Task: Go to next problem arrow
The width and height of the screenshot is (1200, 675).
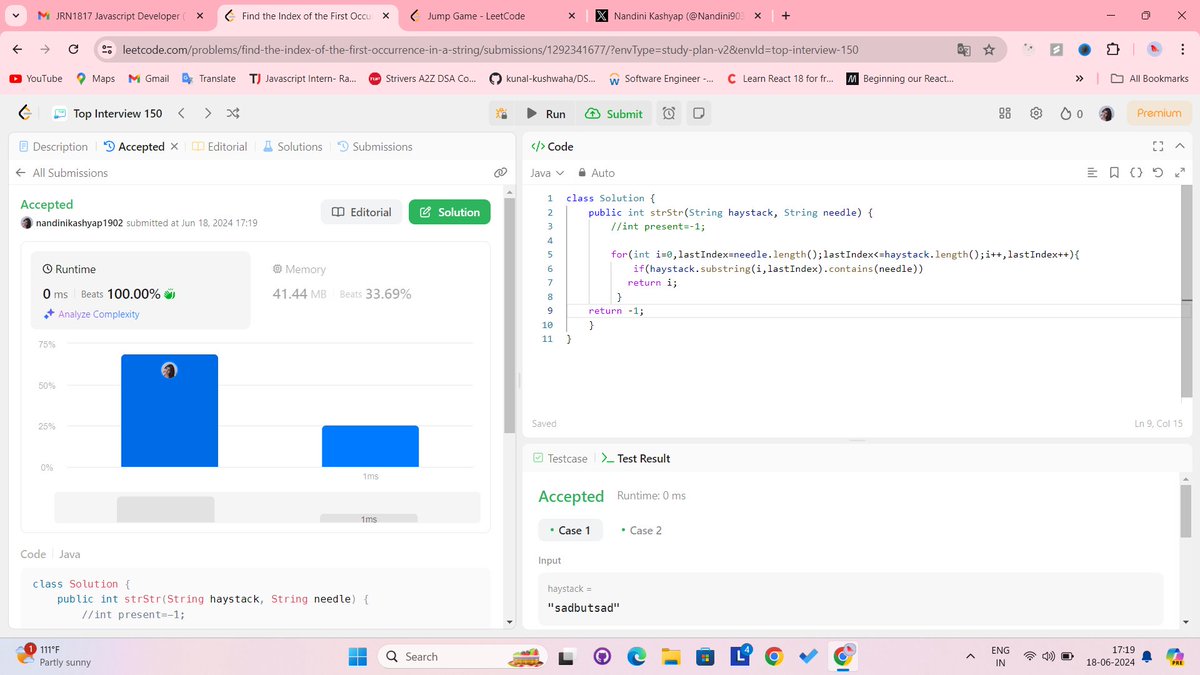Action: (207, 113)
